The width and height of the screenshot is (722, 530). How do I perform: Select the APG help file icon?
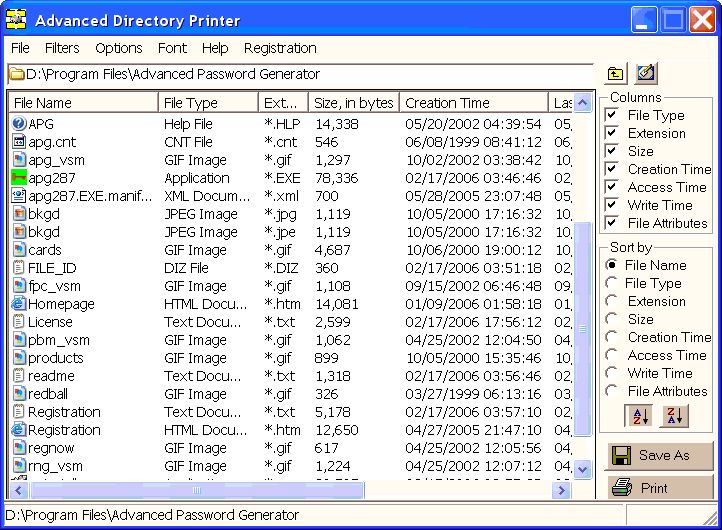pyautogui.click(x=19, y=124)
